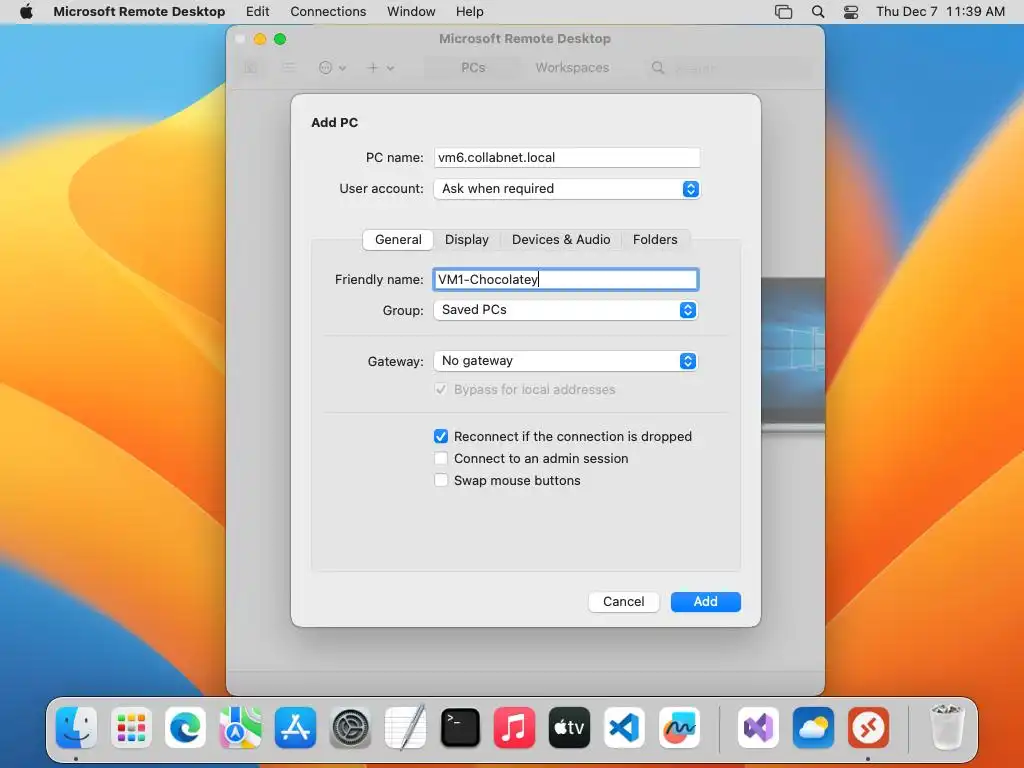Image resolution: width=1024 pixels, height=768 pixels.
Task: Open Finder from the dock
Action: [76, 727]
